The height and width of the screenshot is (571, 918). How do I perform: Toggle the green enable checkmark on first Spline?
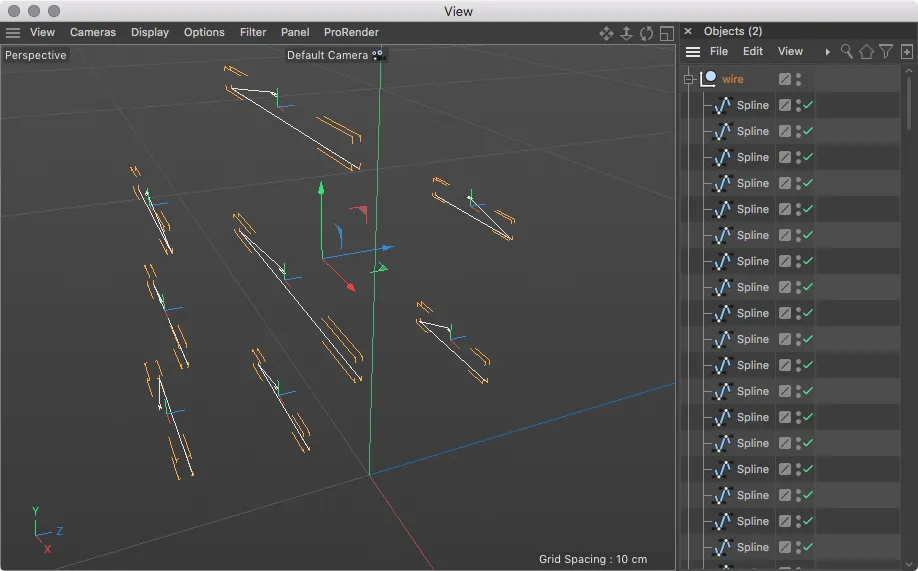coord(808,105)
